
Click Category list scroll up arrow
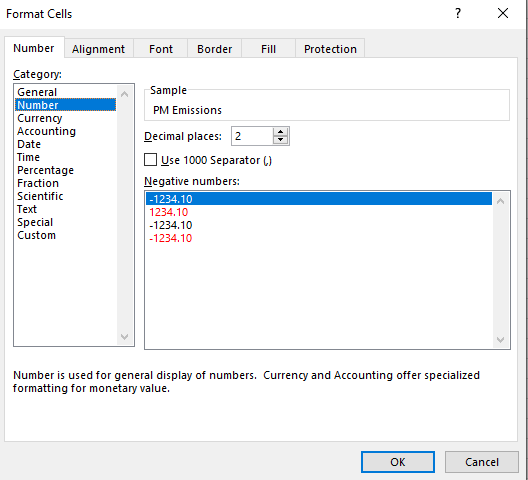(124, 94)
